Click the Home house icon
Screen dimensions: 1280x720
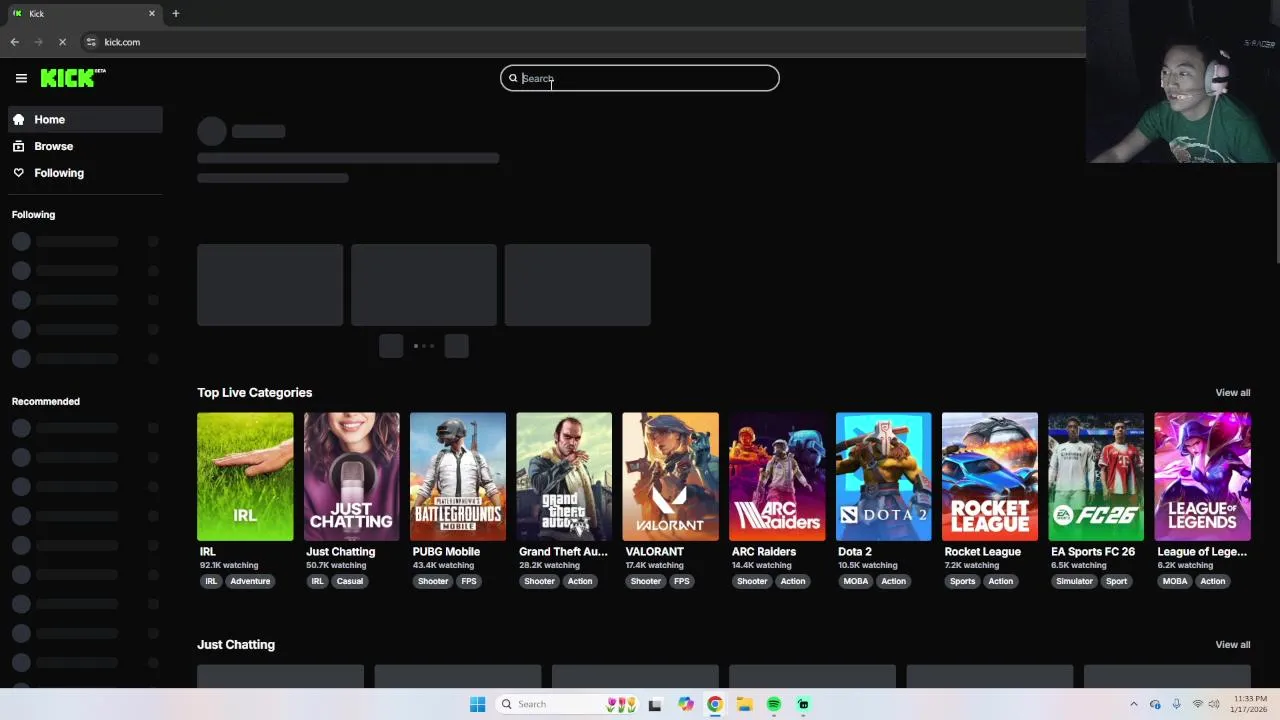pos(18,119)
